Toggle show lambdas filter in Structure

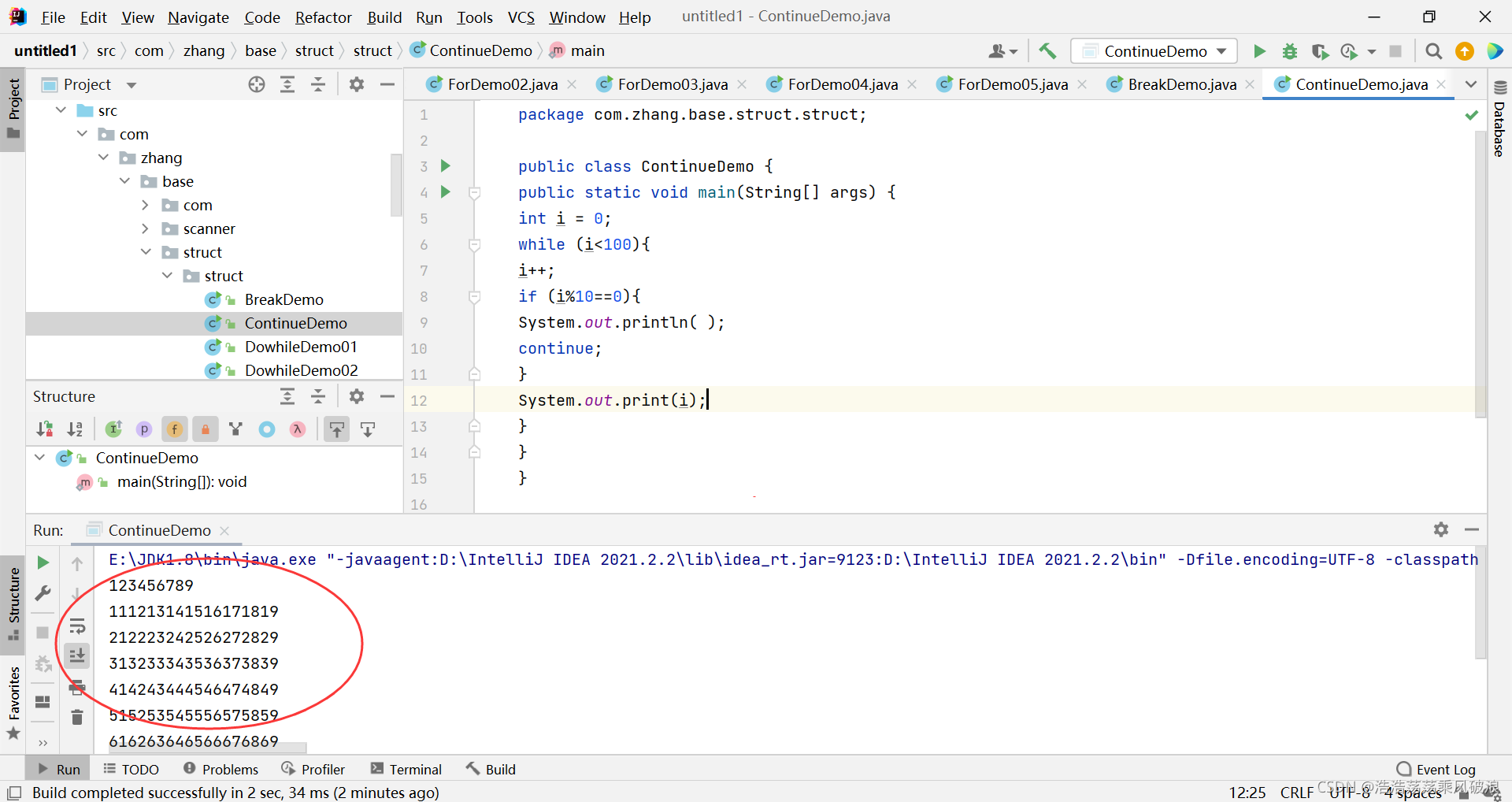pos(297,429)
